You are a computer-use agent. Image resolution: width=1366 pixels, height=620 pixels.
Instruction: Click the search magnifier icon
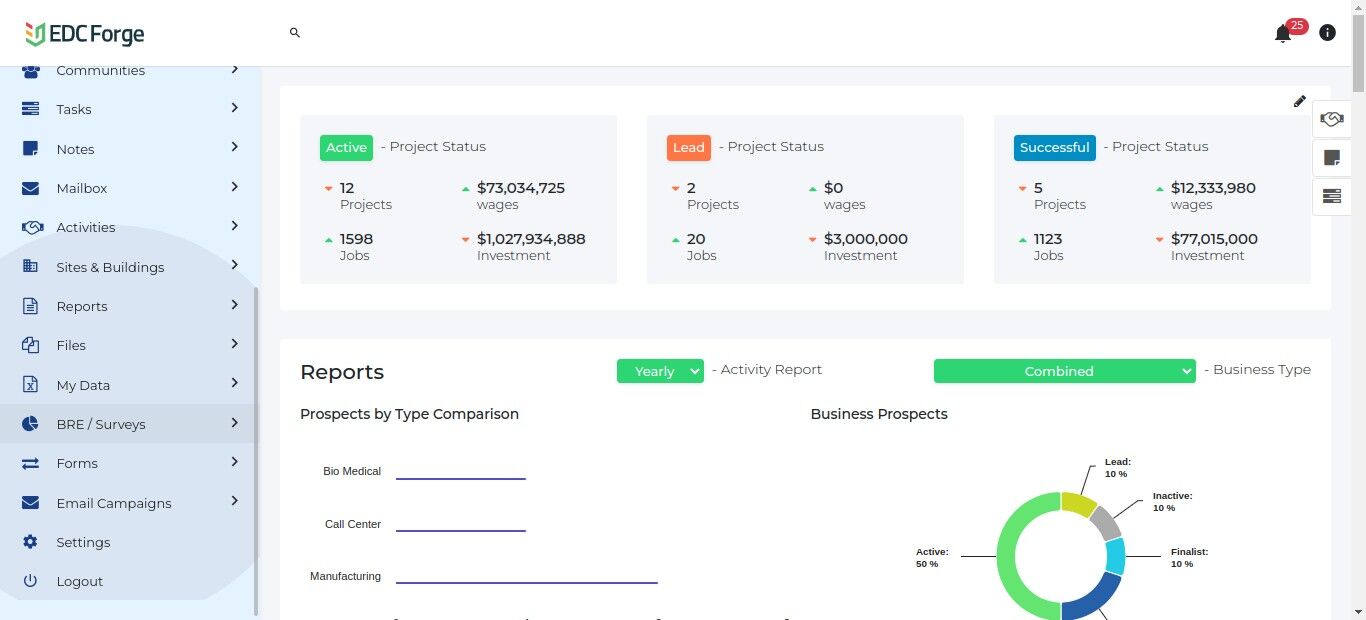295,33
